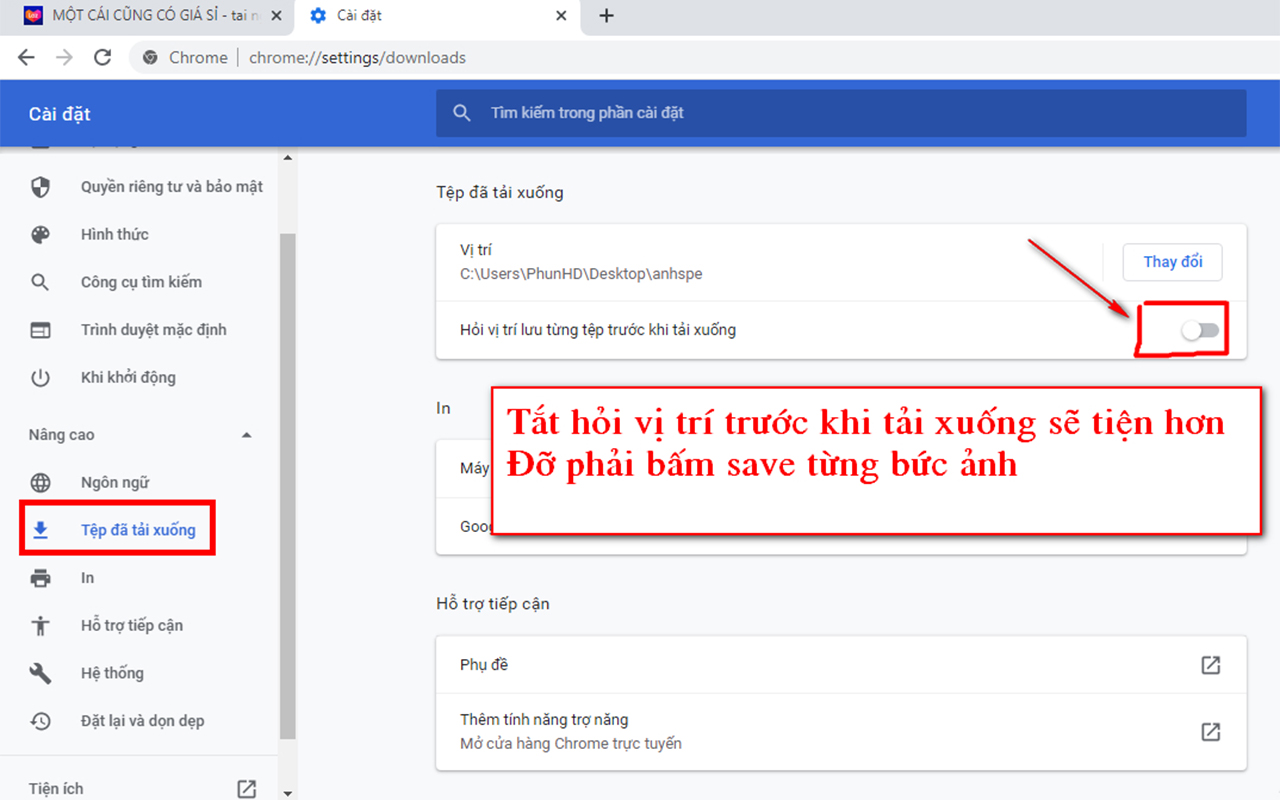The image size is (1280, 800).
Task: Toggle hỏi vị trí lưu từng tệp switch
Action: (1198, 329)
